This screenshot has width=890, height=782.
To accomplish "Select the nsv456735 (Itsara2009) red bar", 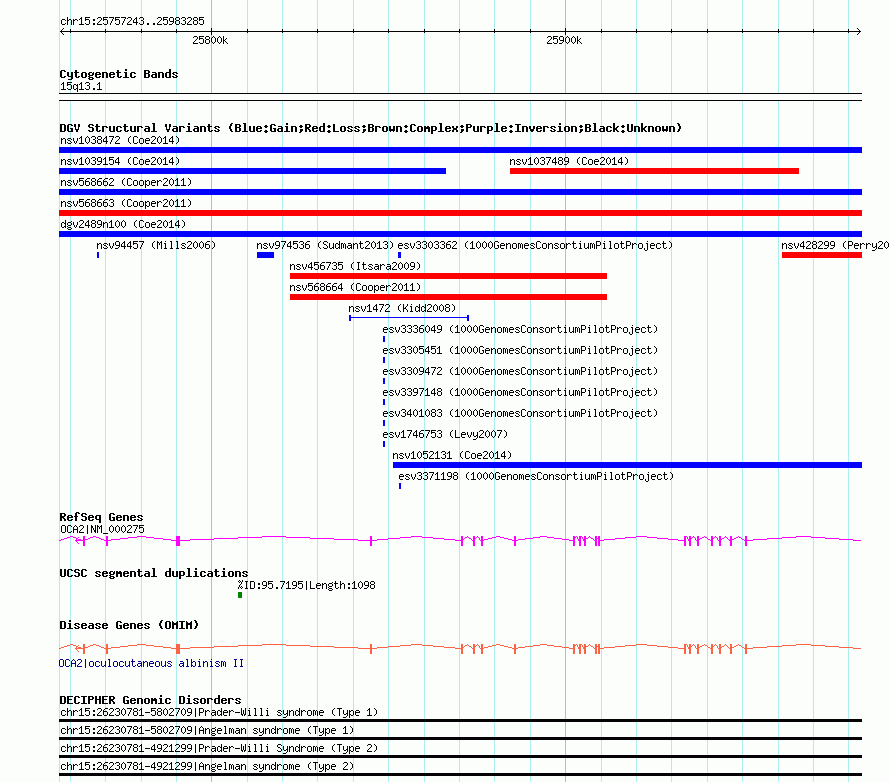I will (x=448, y=276).
